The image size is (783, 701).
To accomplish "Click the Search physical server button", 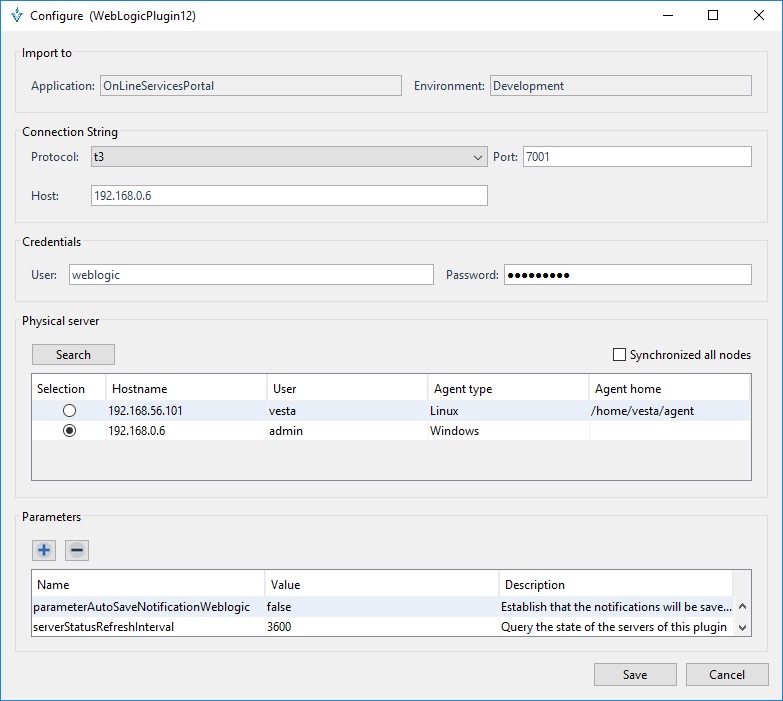I will click(73, 354).
